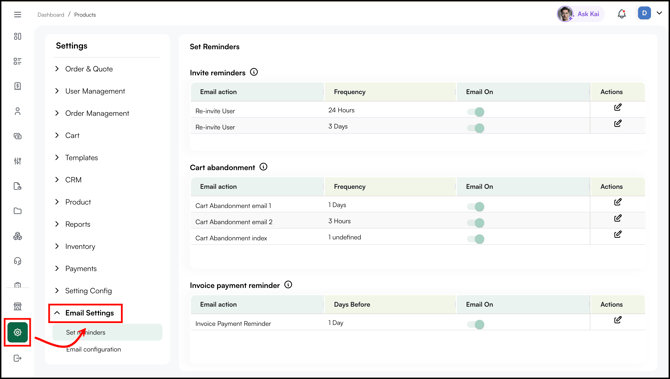
Task: Click the logout icon in sidebar
Action: coord(18,358)
